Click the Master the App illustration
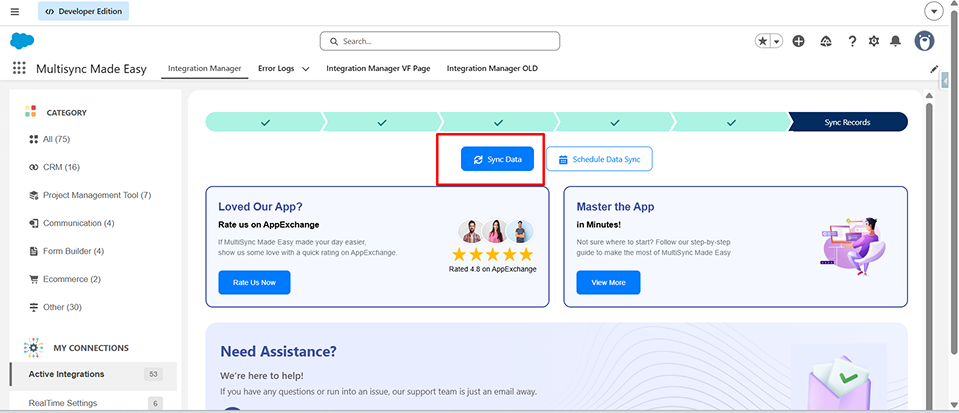The height and width of the screenshot is (413, 959). [853, 245]
